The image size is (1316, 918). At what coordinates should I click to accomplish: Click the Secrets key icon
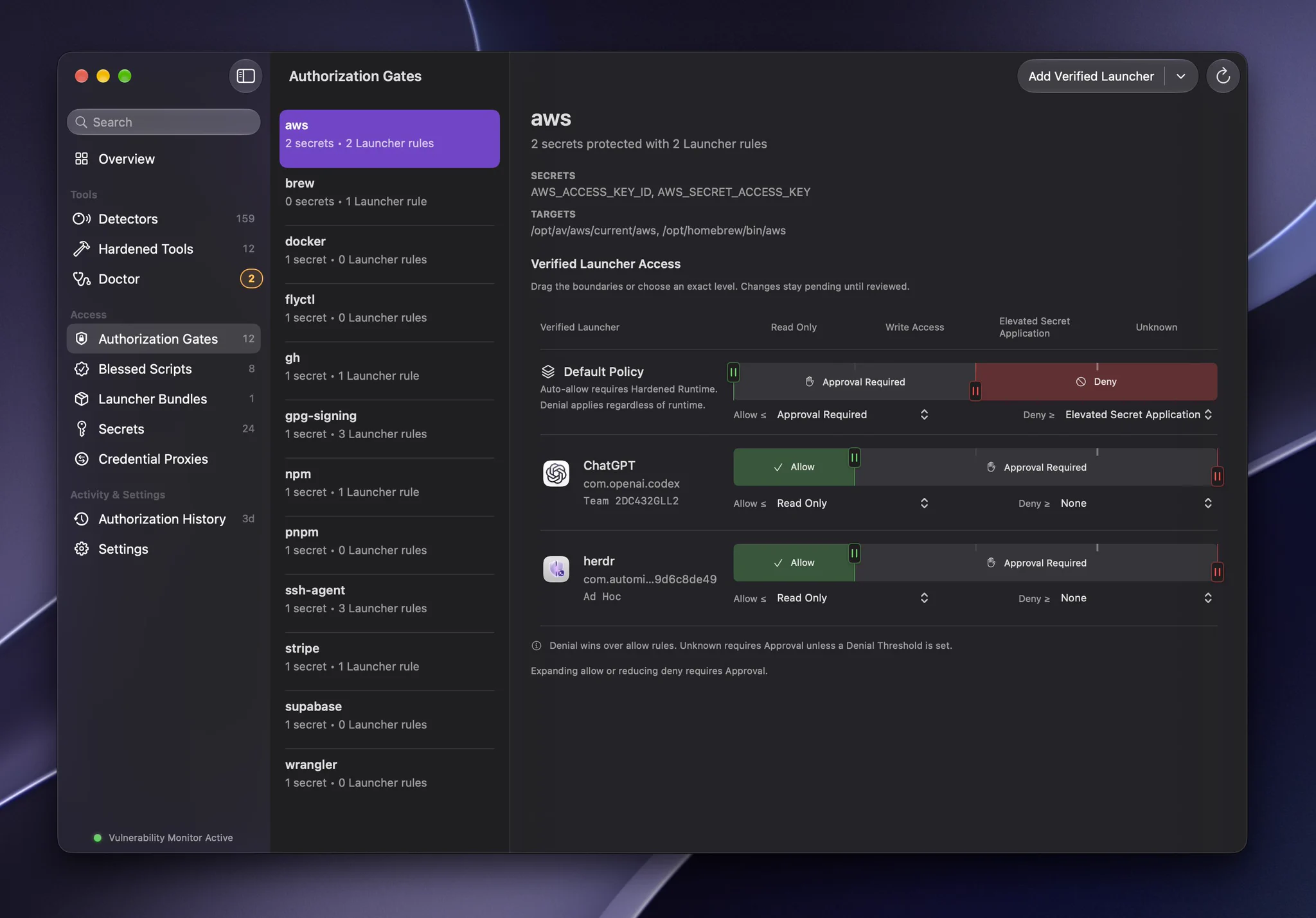tap(82, 428)
